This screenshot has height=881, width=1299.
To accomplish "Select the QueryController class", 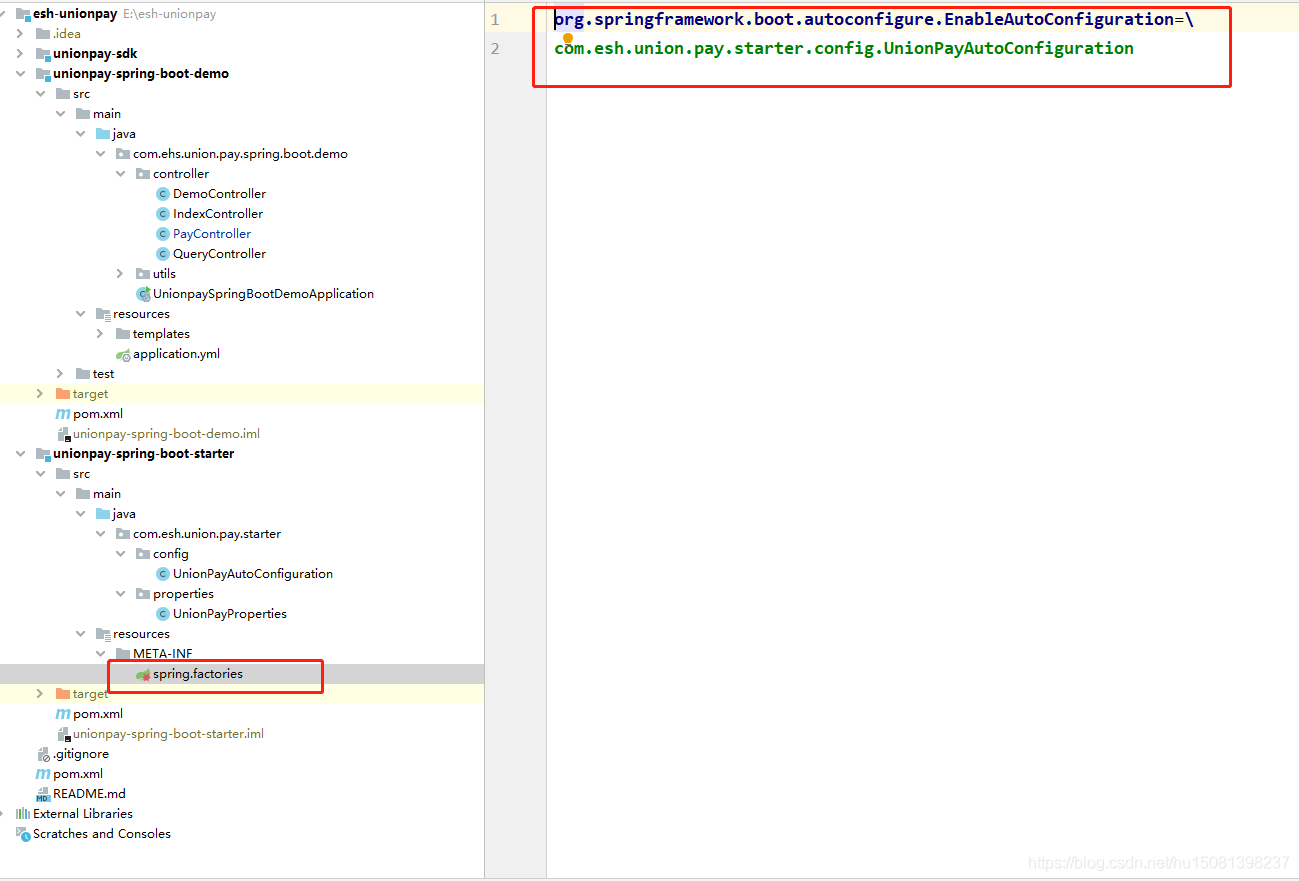I will pyautogui.click(x=219, y=254).
